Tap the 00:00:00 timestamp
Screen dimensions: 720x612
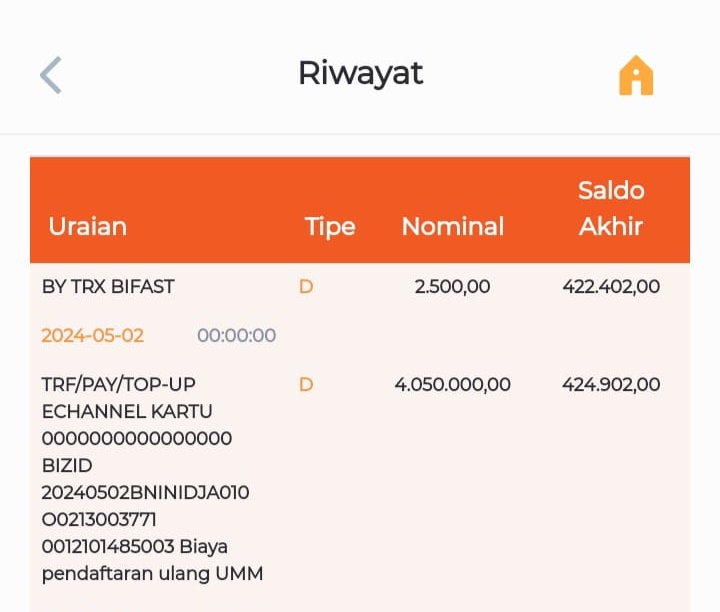click(236, 336)
